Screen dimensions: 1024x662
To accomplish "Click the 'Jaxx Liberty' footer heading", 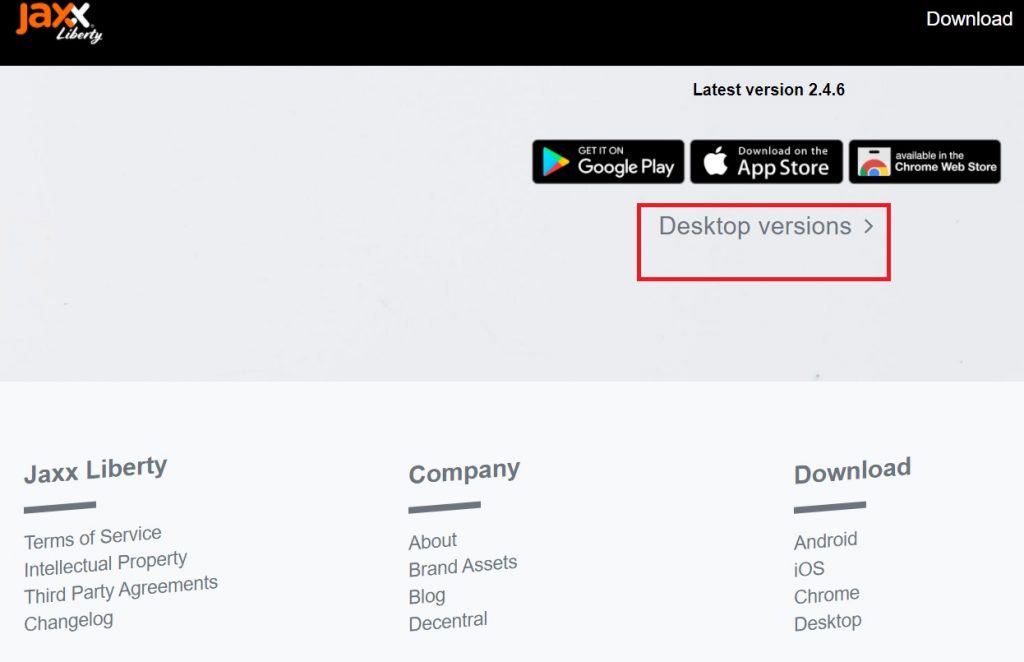I will 95,470.
